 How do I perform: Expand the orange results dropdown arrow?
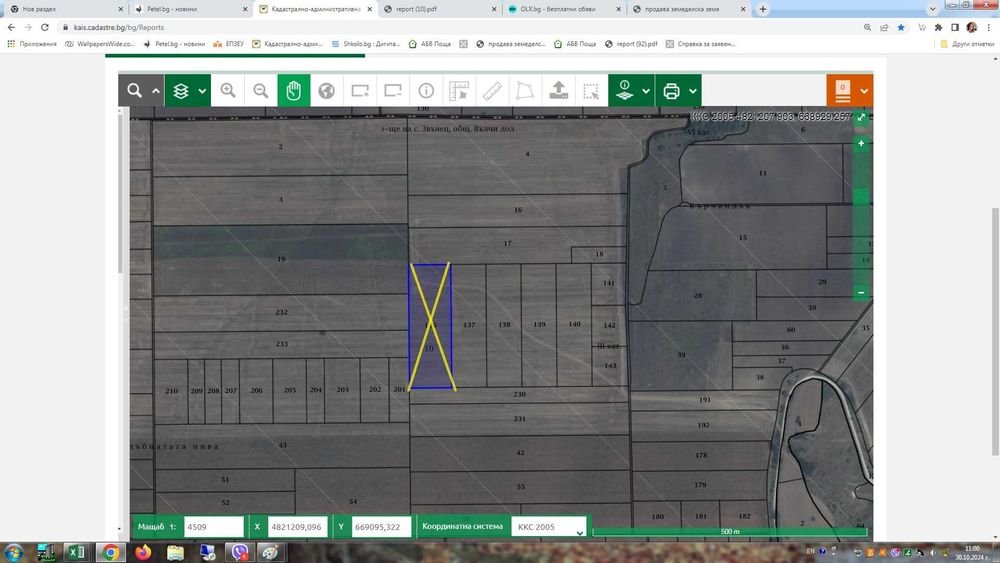coord(864,91)
